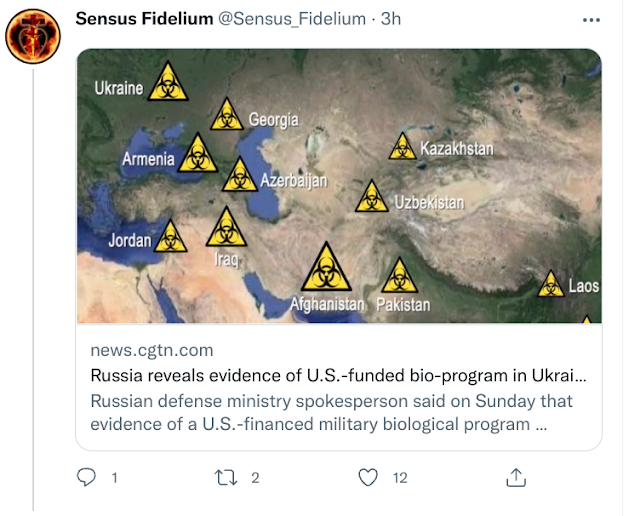Screen dimensions: 640x516
Task: Click the reply speech bubble icon
Action: (x=86, y=477)
